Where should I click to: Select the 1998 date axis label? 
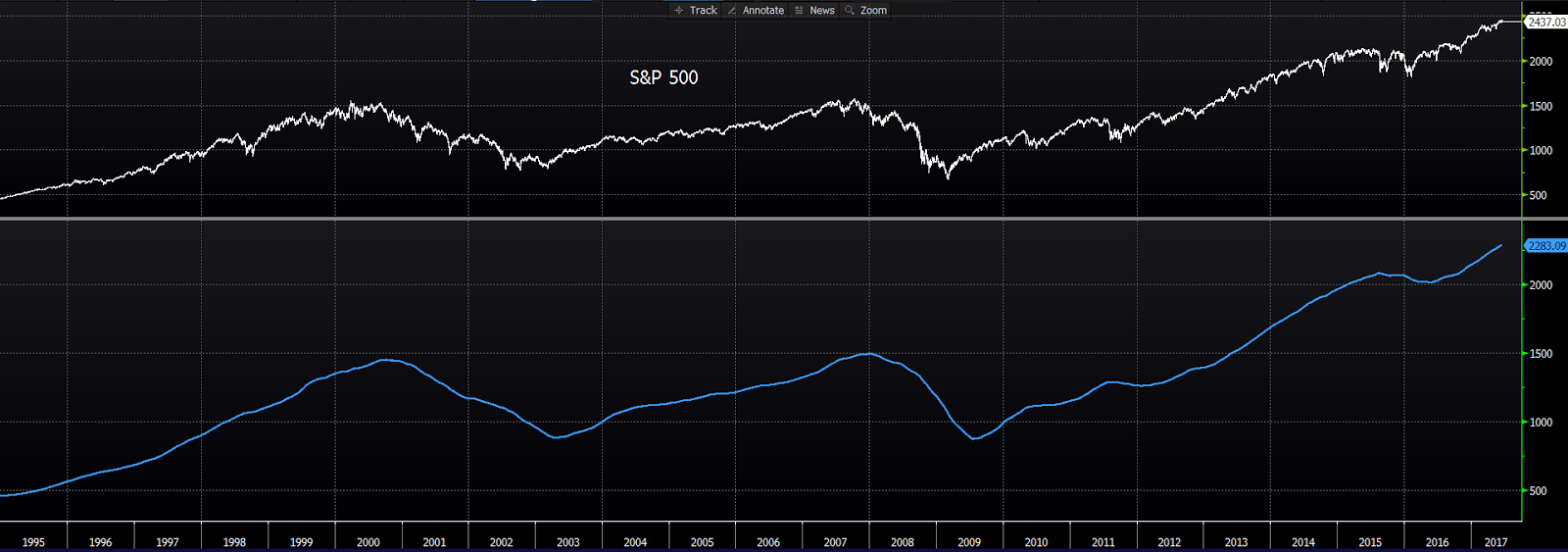point(234,542)
